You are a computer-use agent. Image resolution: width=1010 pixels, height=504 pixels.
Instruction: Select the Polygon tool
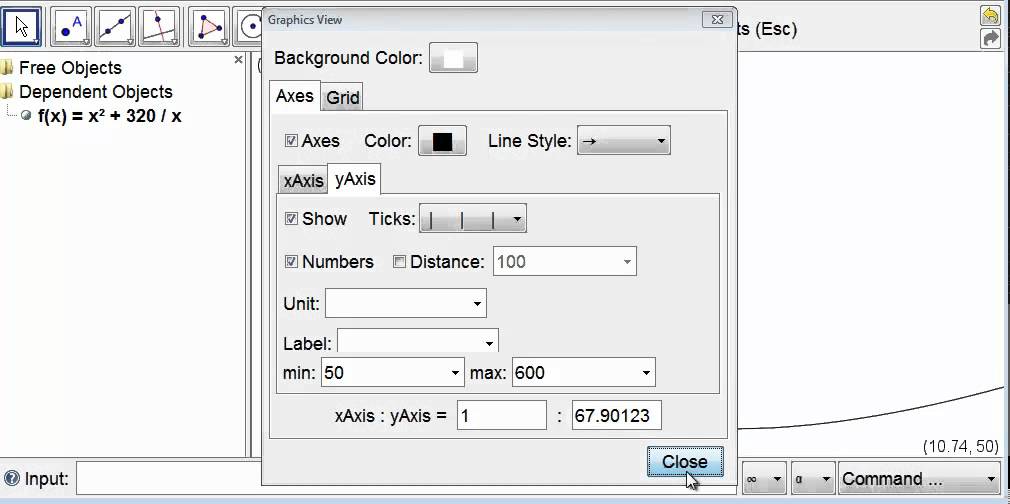208,27
